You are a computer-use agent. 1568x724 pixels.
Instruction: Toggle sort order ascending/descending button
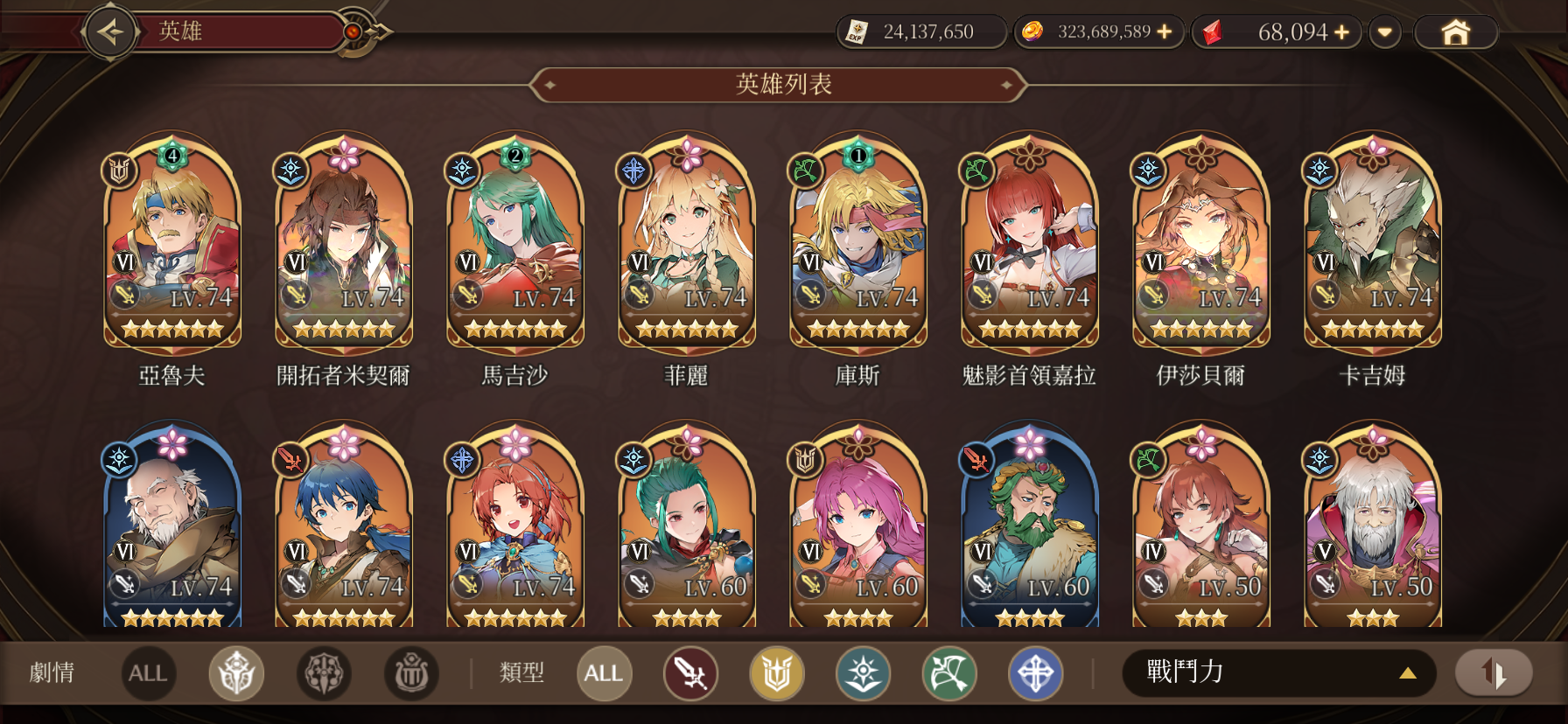tap(1494, 672)
